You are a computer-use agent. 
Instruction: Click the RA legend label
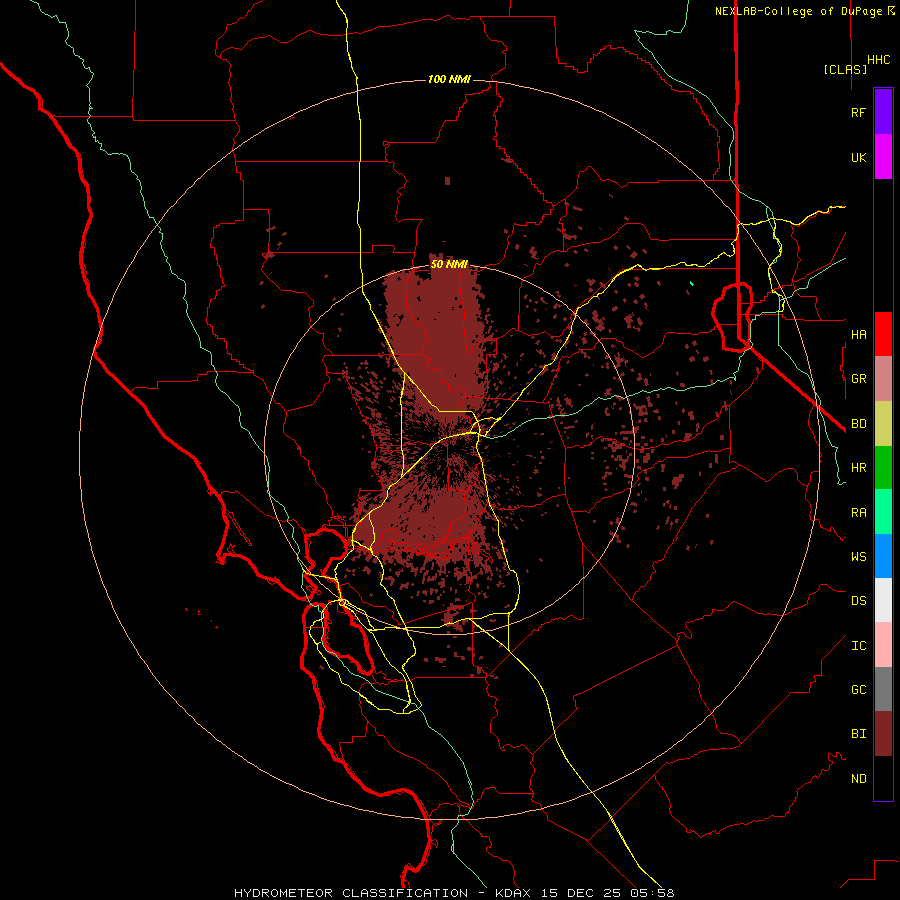[x=858, y=513]
